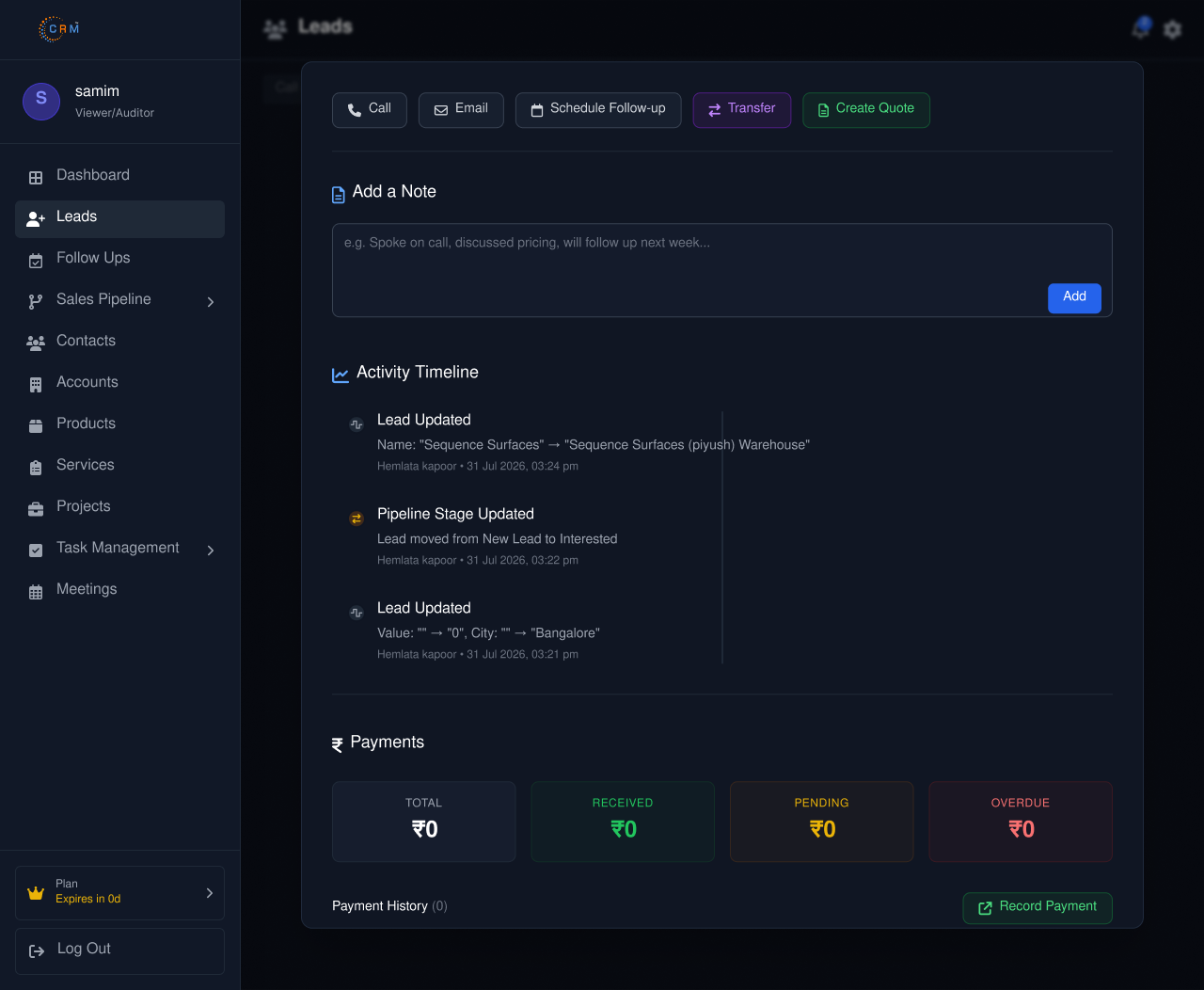Click the samim user avatar
The height and width of the screenshot is (990, 1204).
tap(41, 101)
